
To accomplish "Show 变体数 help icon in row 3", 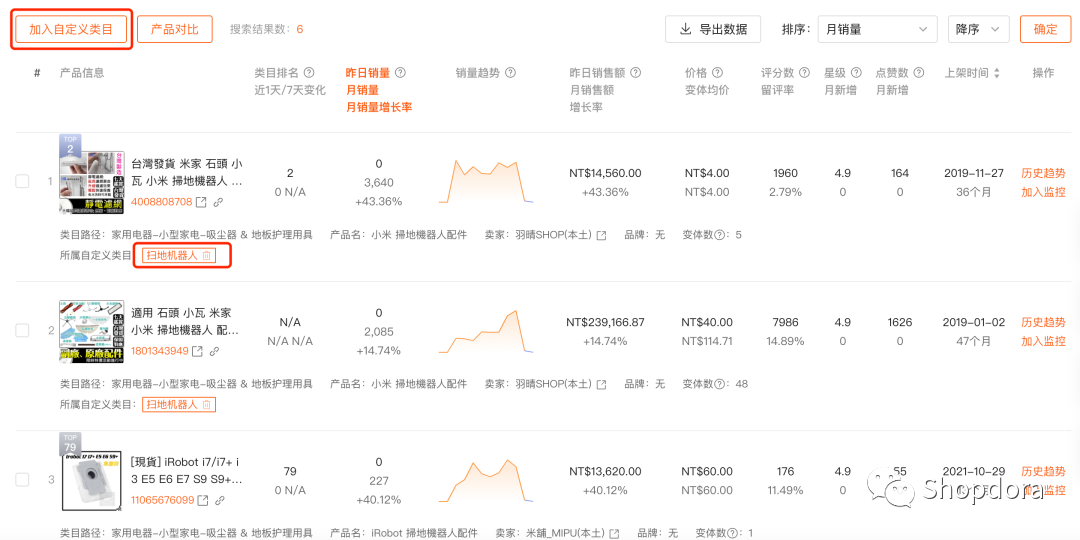I will point(732,533).
